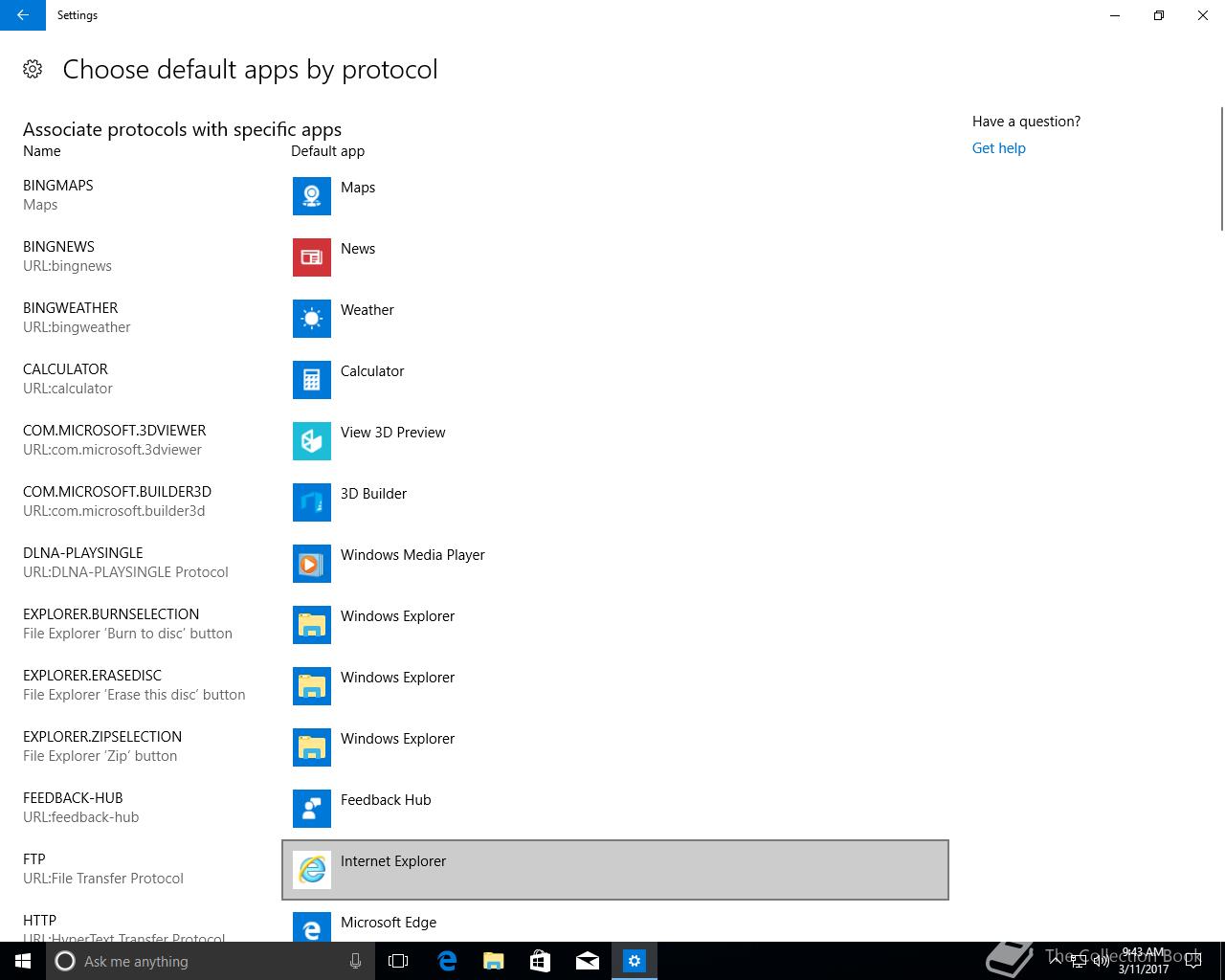Select the BINGNEWS protocol name

59,247
